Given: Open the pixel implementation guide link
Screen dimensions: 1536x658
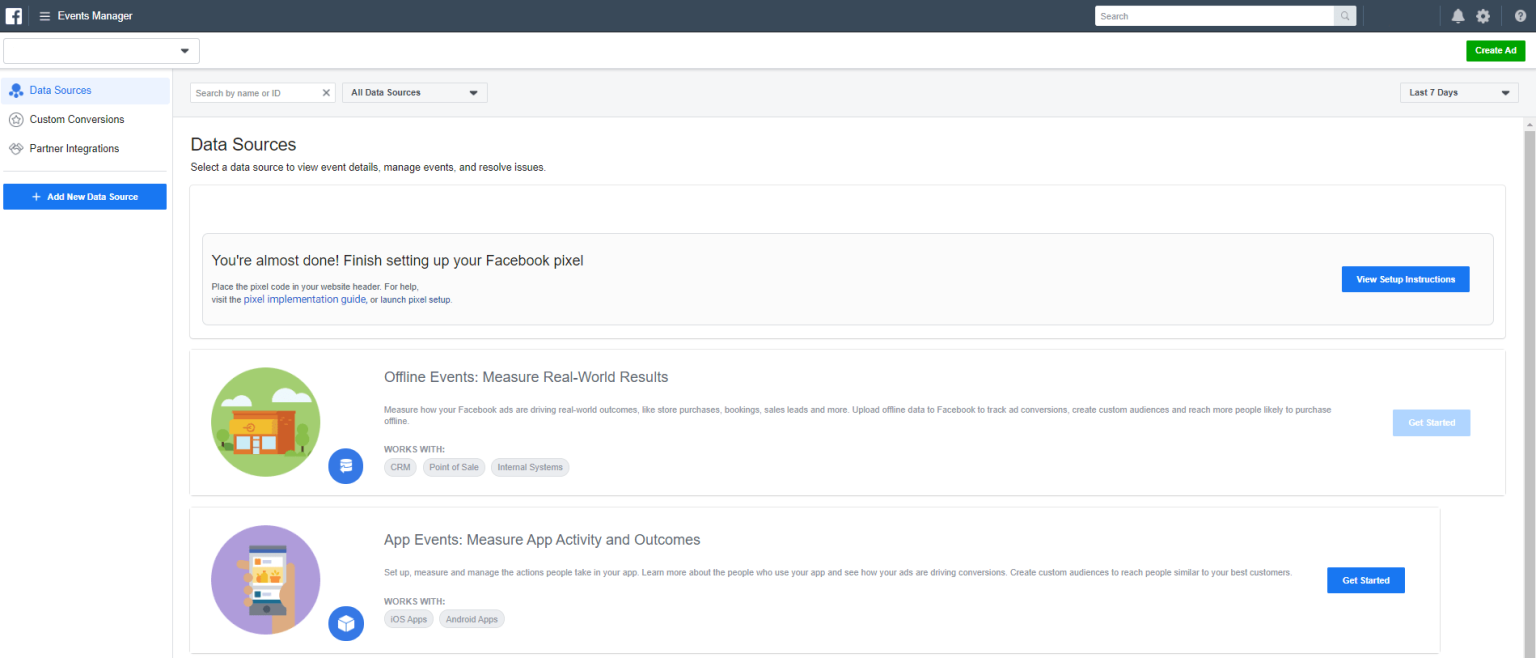Looking at the screenshot, I should click(304, 299).
